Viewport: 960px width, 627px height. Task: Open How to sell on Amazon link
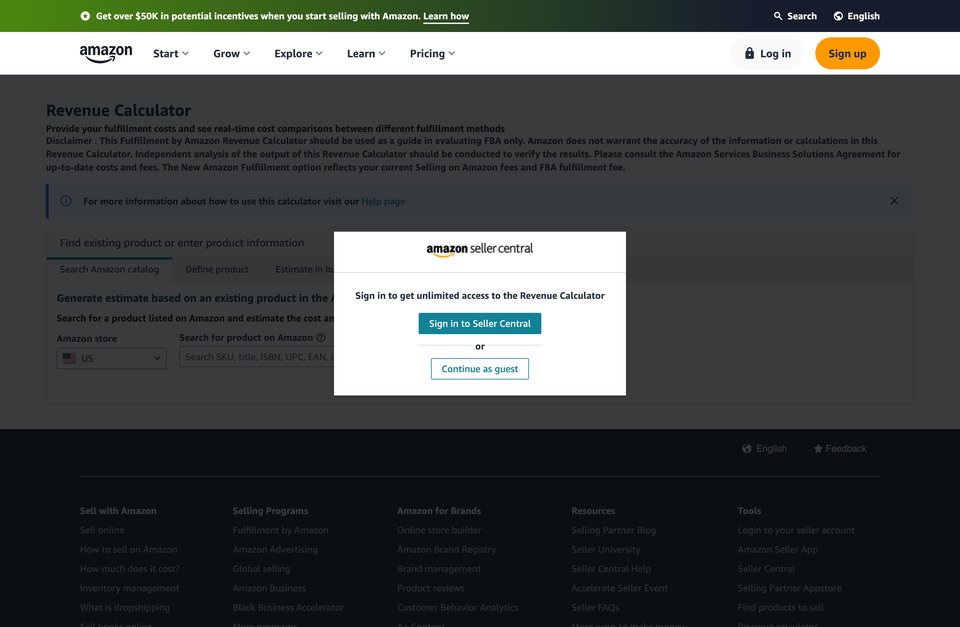pos(129,550)
